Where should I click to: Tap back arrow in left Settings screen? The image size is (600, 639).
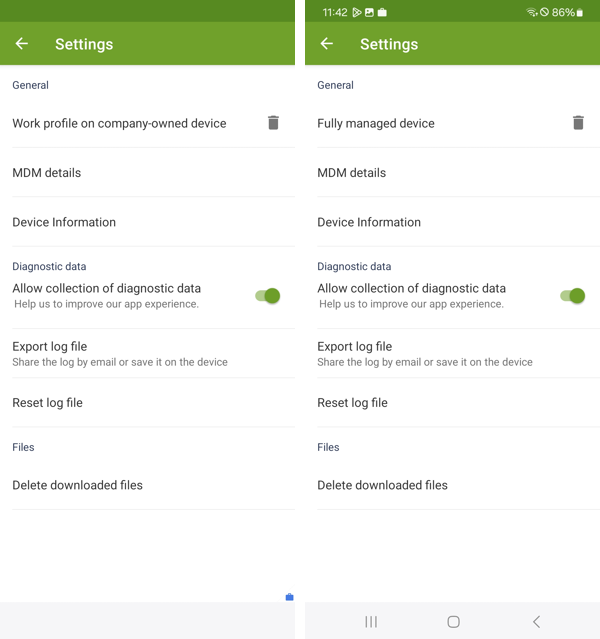point(22,44)
